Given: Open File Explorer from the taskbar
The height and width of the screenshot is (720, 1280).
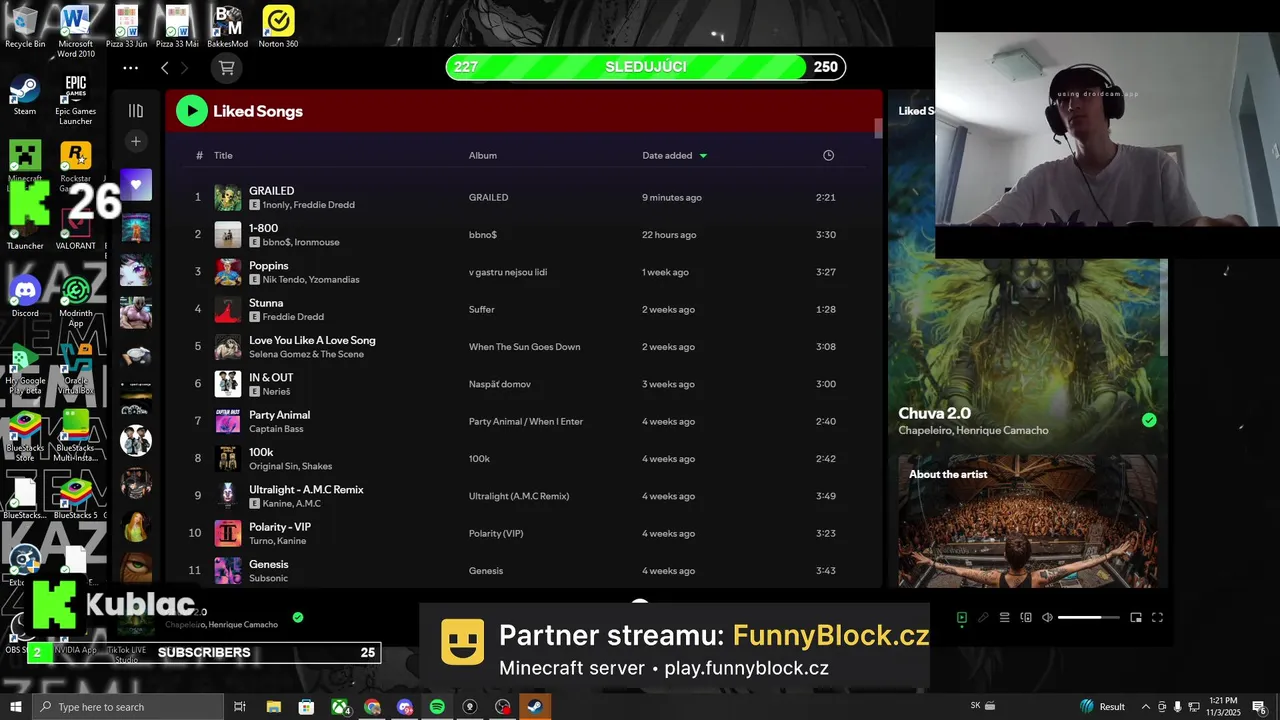Looking at the screenshot, I should [x=273, y=707].
